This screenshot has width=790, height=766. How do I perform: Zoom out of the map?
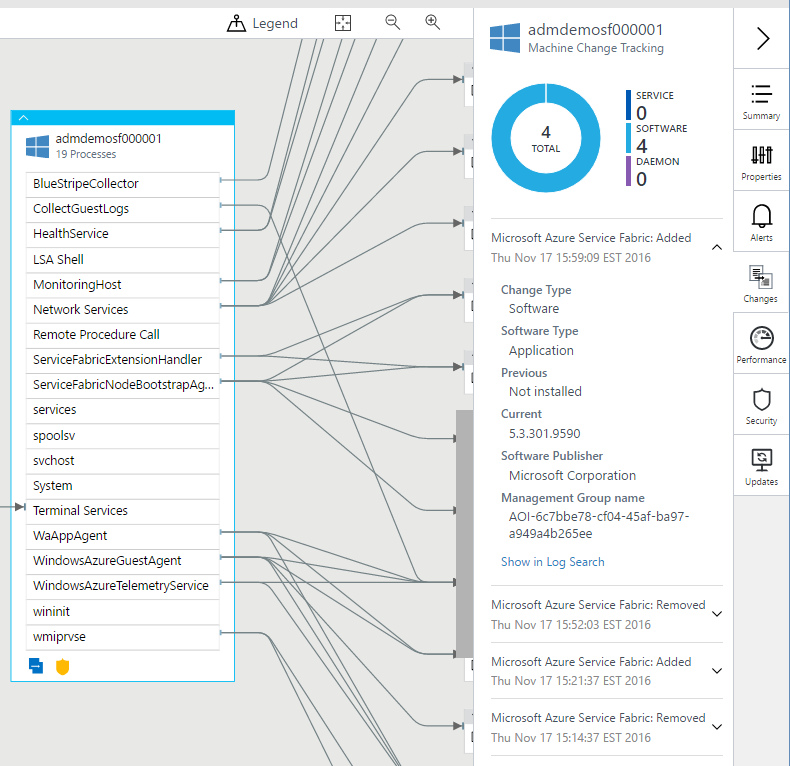click(x=392, y=23)
